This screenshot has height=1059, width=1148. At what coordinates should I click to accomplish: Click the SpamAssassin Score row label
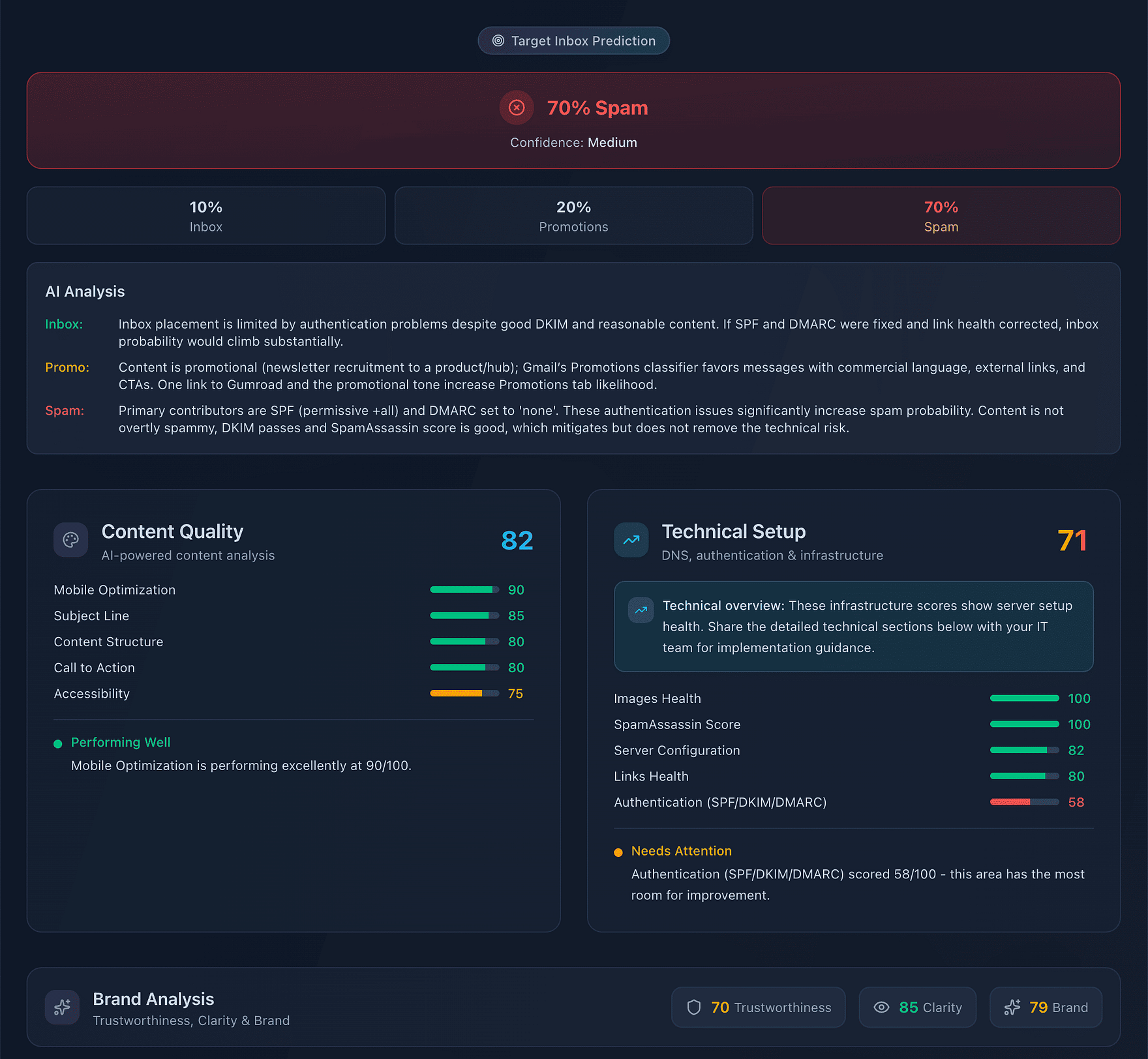[x=677, y=724]
